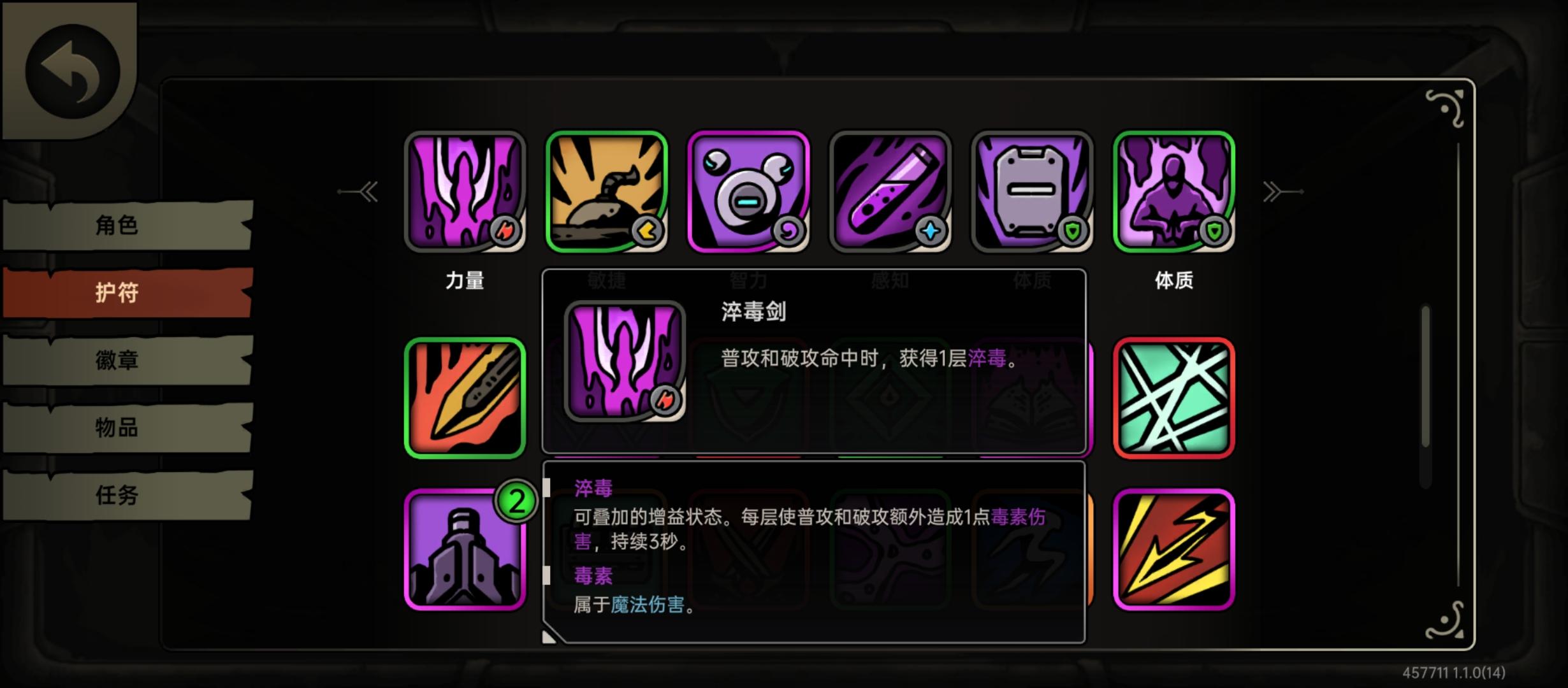
Task: Choose the red yellow lightning arrow amulet
Action: point(1173,550)
